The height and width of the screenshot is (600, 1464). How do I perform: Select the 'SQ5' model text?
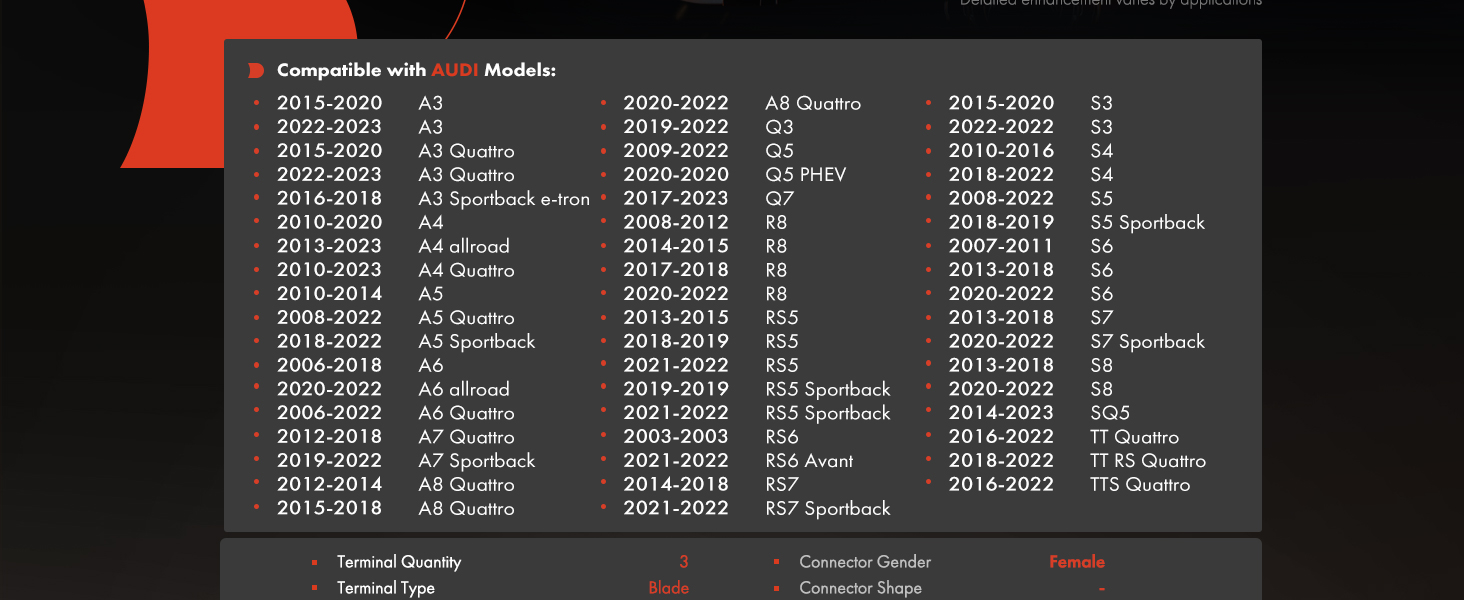[x=1110, y=413]
